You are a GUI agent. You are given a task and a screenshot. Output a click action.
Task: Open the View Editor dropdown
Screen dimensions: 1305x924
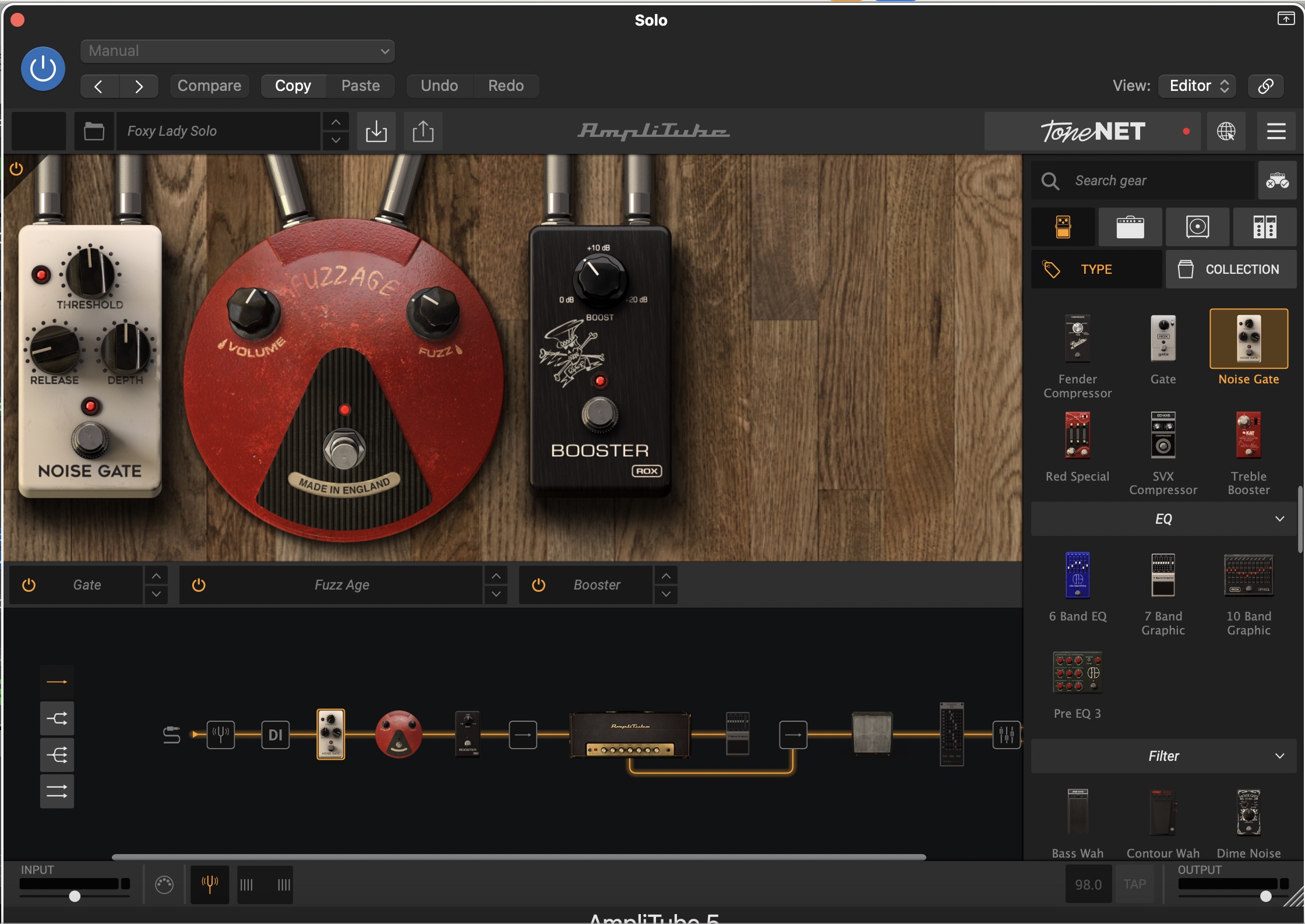pyautogui.click(x=1198, y=86)
